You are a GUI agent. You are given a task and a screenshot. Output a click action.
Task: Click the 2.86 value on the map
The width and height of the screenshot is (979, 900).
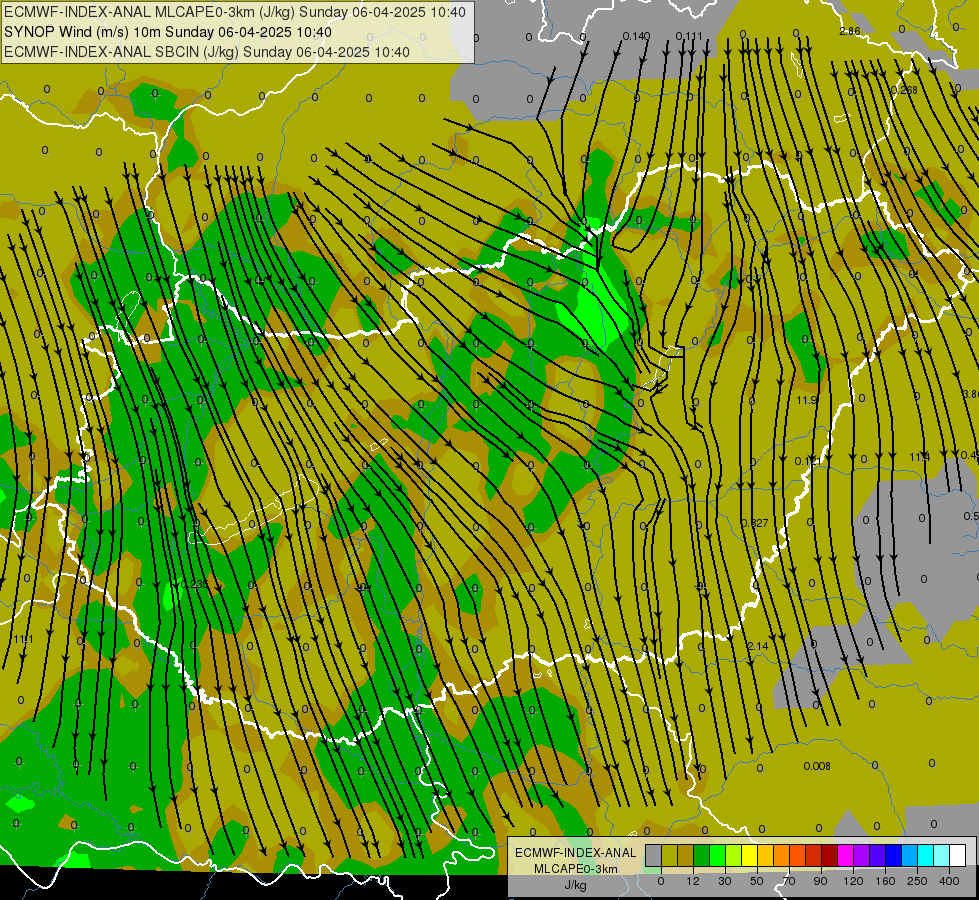[850, 31]
